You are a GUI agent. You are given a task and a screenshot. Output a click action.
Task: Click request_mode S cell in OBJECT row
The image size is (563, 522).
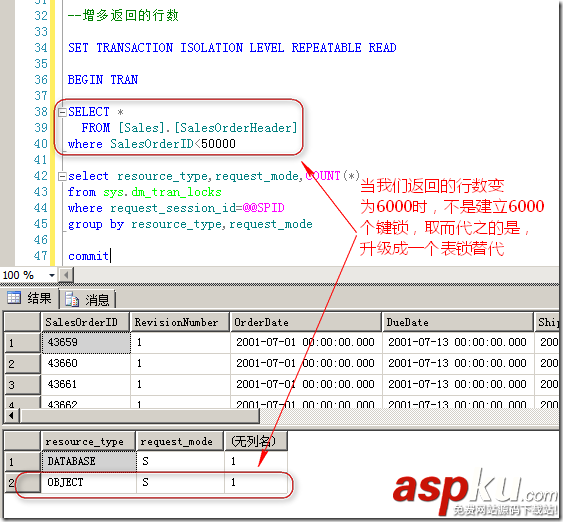(x=180, y=482)
